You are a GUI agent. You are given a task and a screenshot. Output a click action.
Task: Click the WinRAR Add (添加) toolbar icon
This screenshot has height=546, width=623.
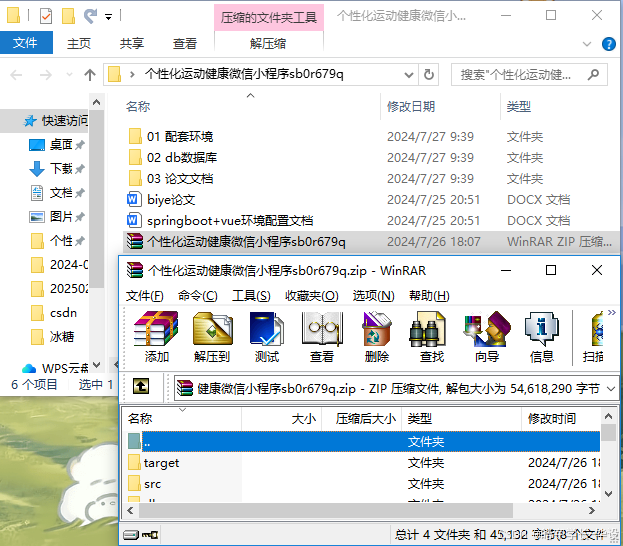(x=156, y=337)
